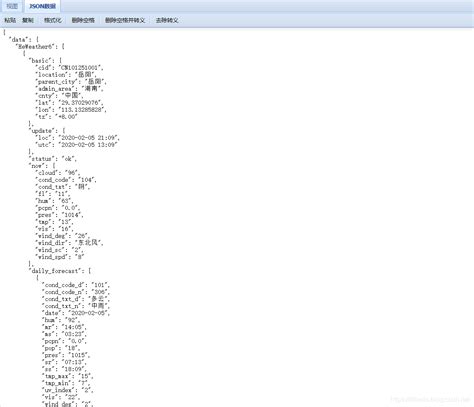Click the "basic" key line
Image resolution: width=474 pixels, height=407 pixels.
tap(45, 61)
